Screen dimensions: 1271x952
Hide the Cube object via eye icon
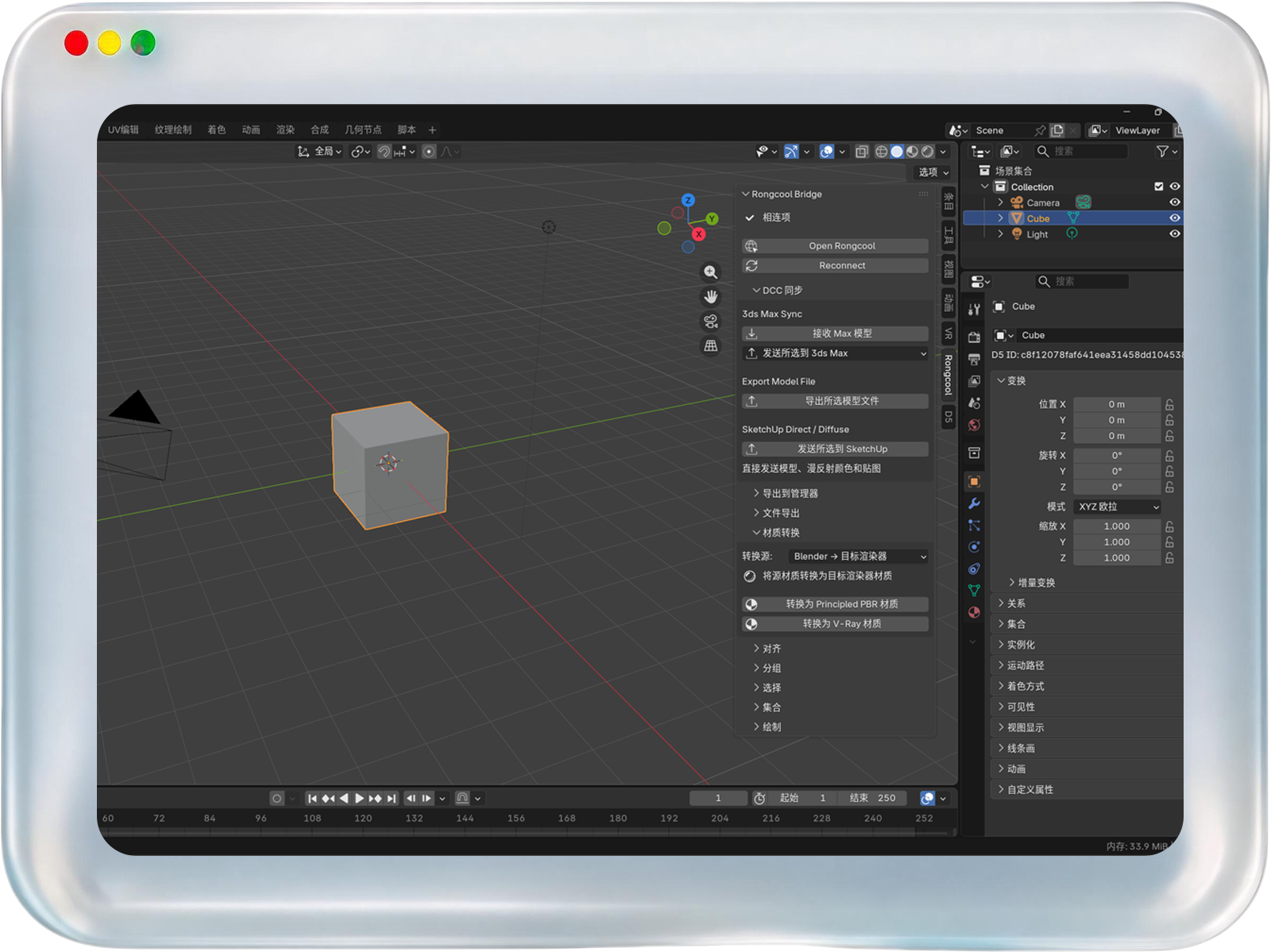(1175, 218)
